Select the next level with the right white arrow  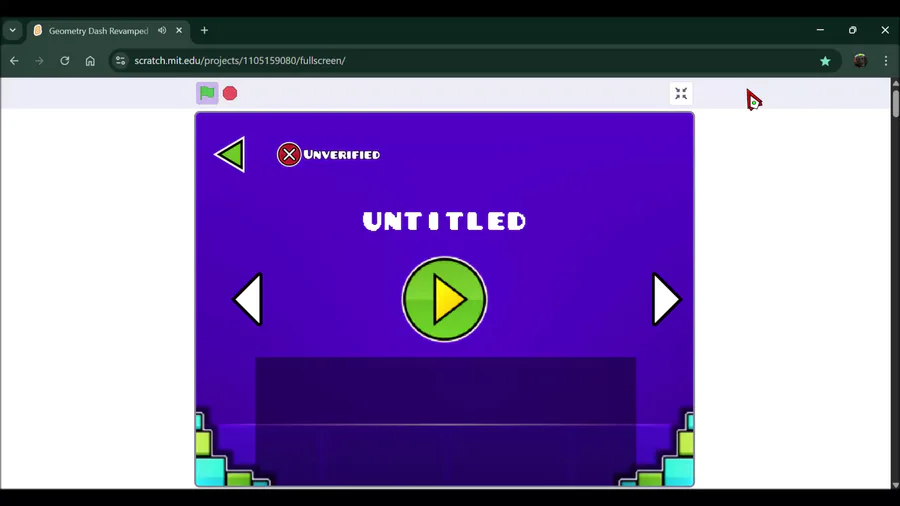666,299
